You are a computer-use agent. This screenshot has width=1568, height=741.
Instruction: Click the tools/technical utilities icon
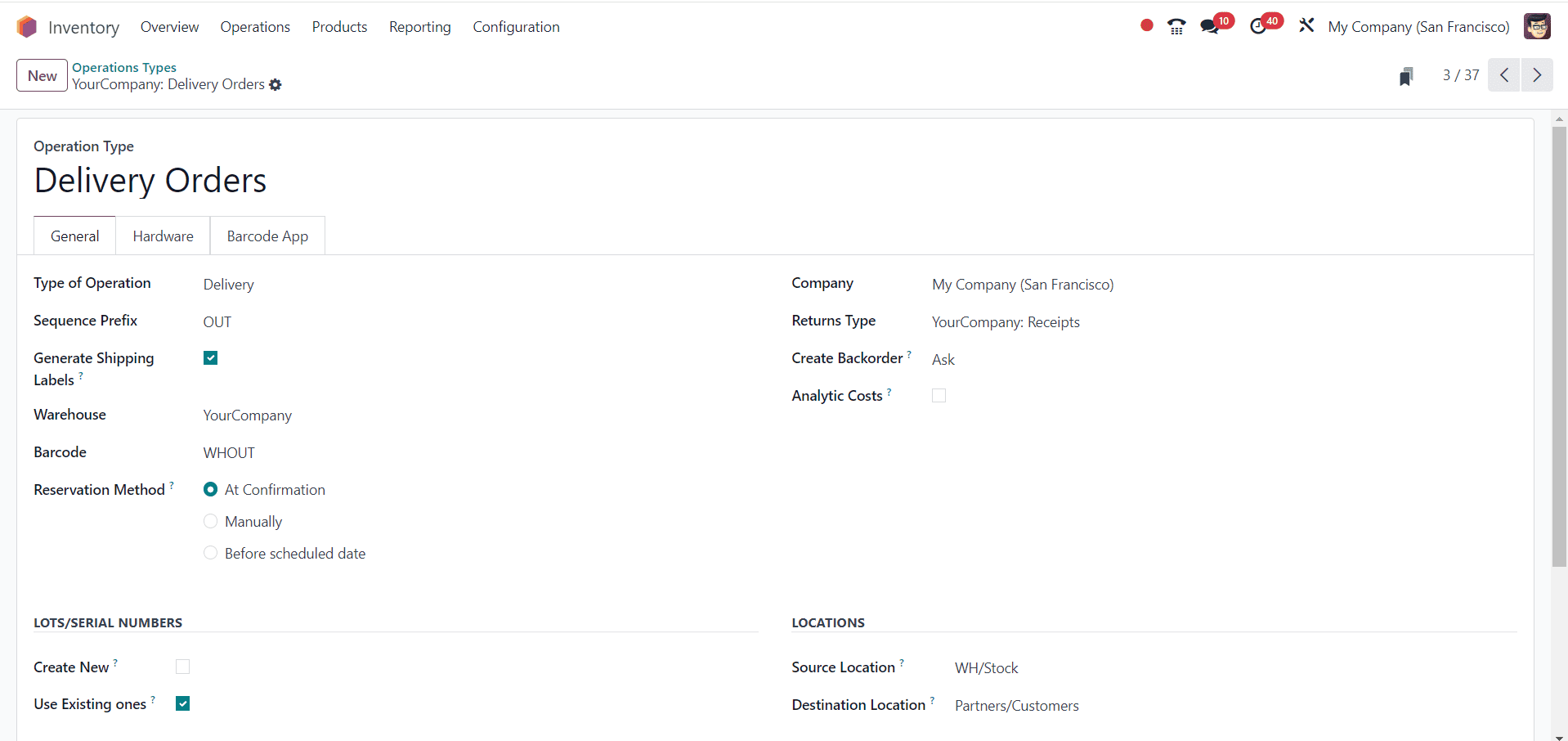1306,25
